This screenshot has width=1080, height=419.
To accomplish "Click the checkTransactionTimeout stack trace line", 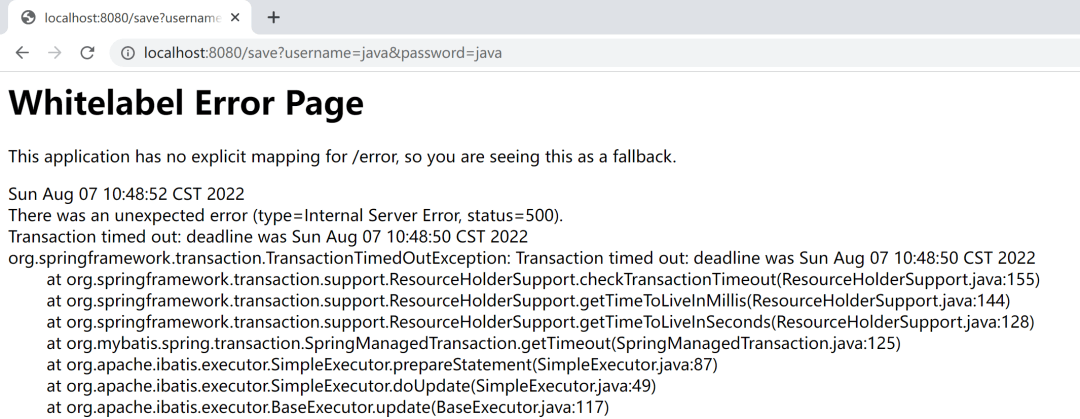I will tap(543, 279).
